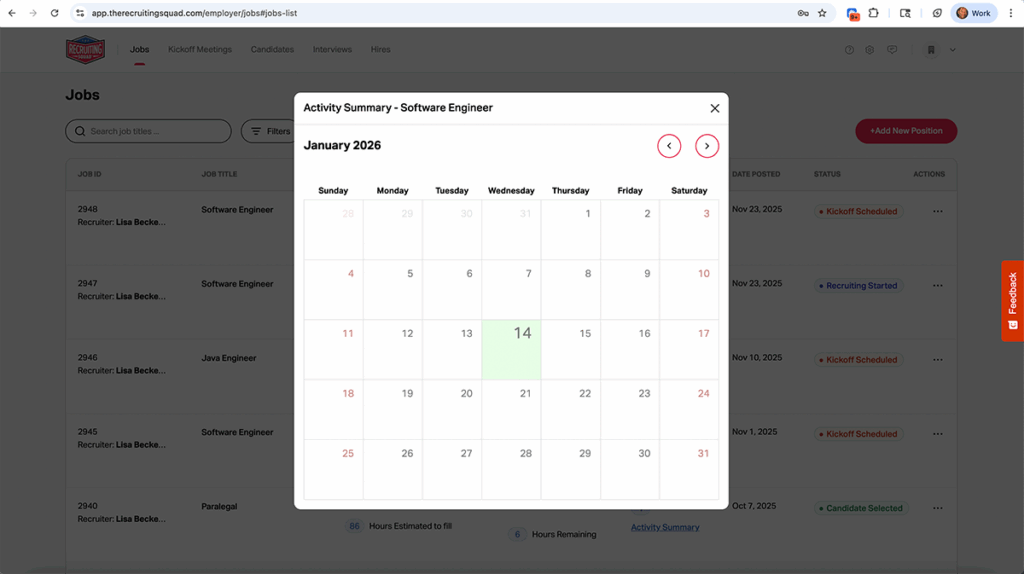Select January 1 in the calendar
The height and width of the screenshot is (574, 1024).
[570, 230]
